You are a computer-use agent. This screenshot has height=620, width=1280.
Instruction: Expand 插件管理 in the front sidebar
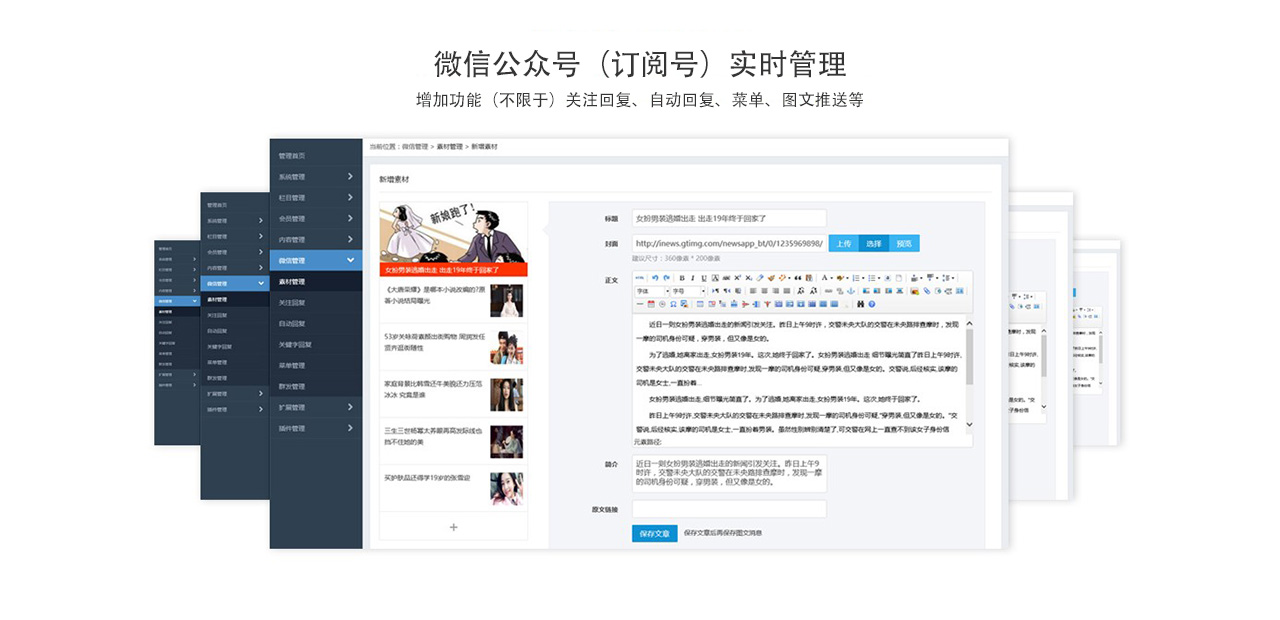[316, 429]
